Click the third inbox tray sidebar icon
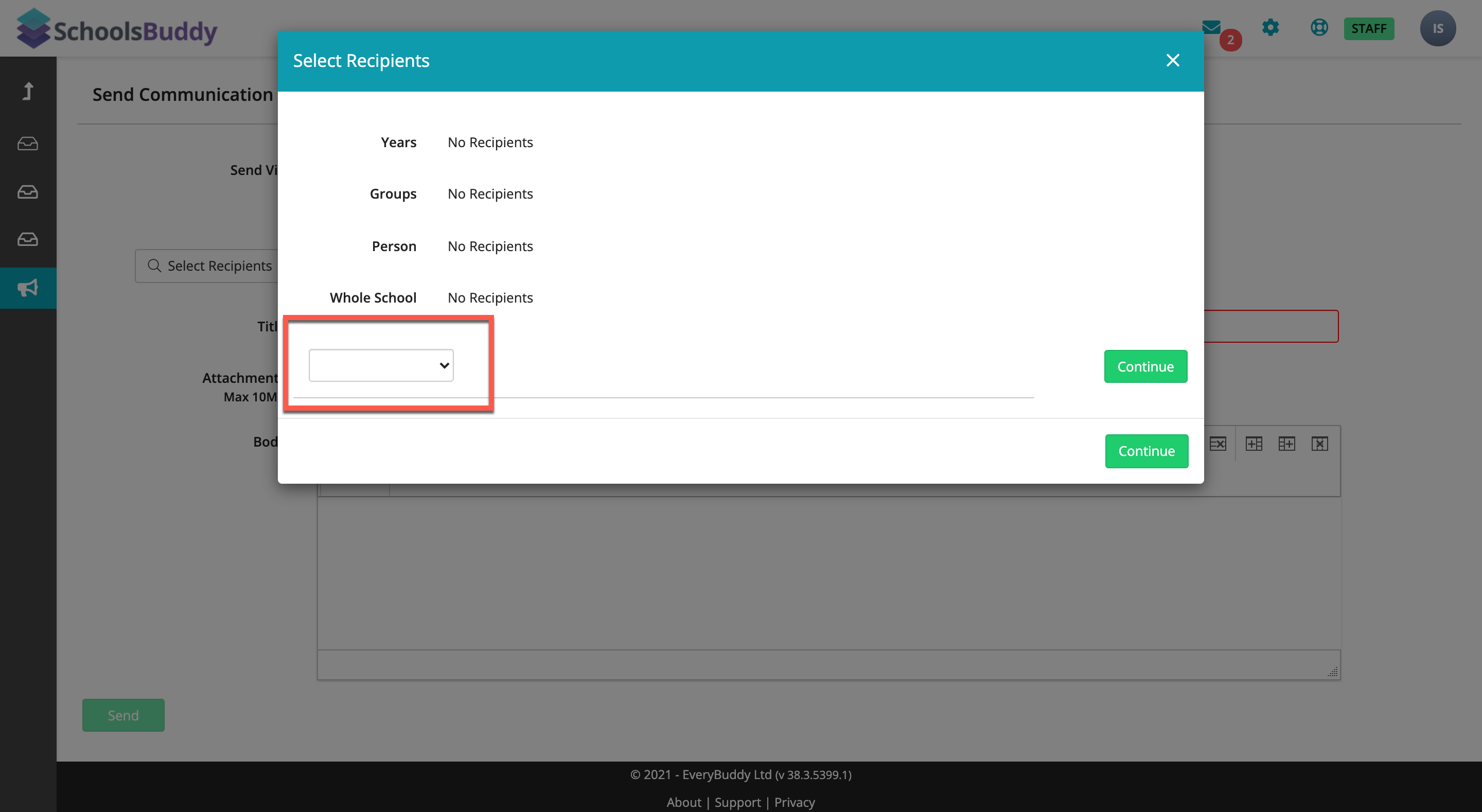 [28, 239]
